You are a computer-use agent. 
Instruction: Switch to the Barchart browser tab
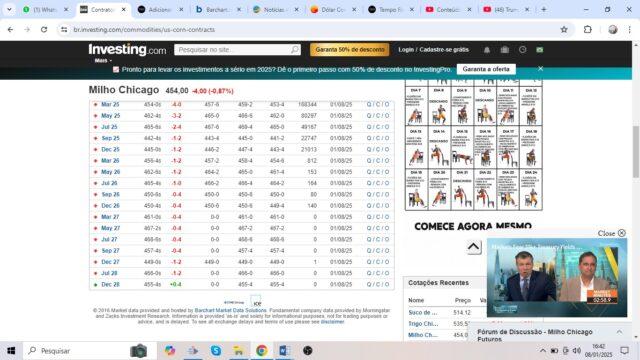click(x=218, y=9)
